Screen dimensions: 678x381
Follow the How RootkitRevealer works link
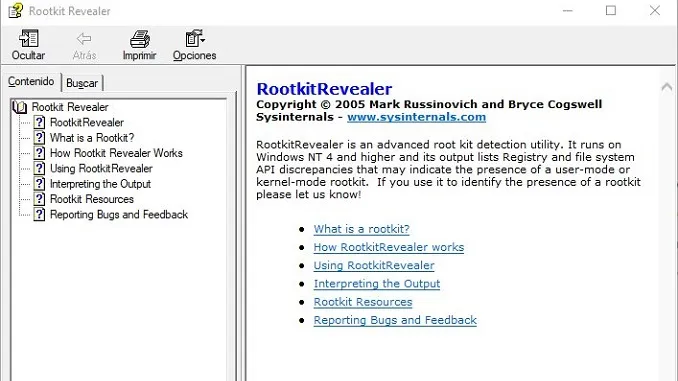pos(389,247)
